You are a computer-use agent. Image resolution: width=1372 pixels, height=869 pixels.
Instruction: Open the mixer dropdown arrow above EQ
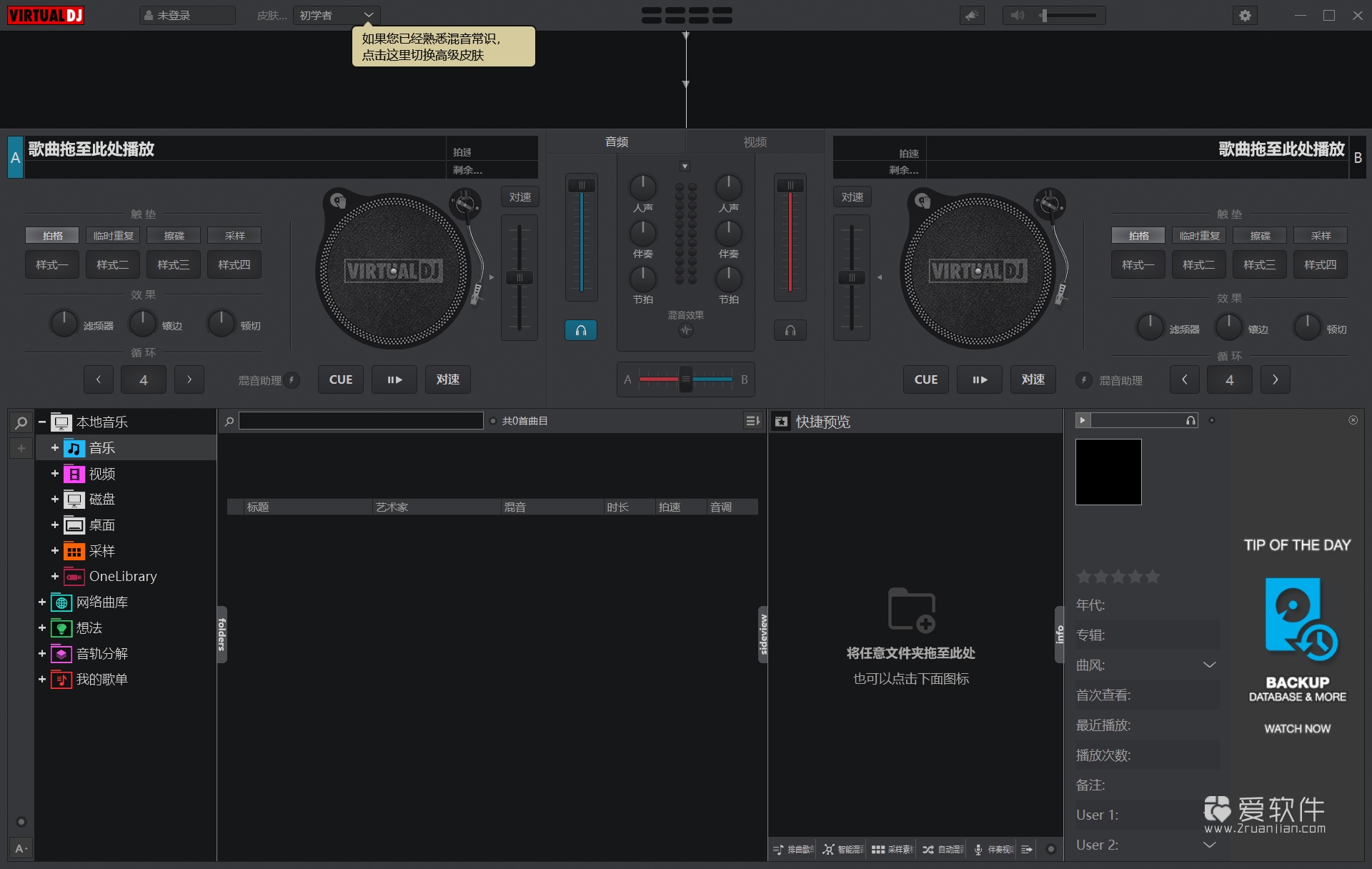click(x=685, y=167)
